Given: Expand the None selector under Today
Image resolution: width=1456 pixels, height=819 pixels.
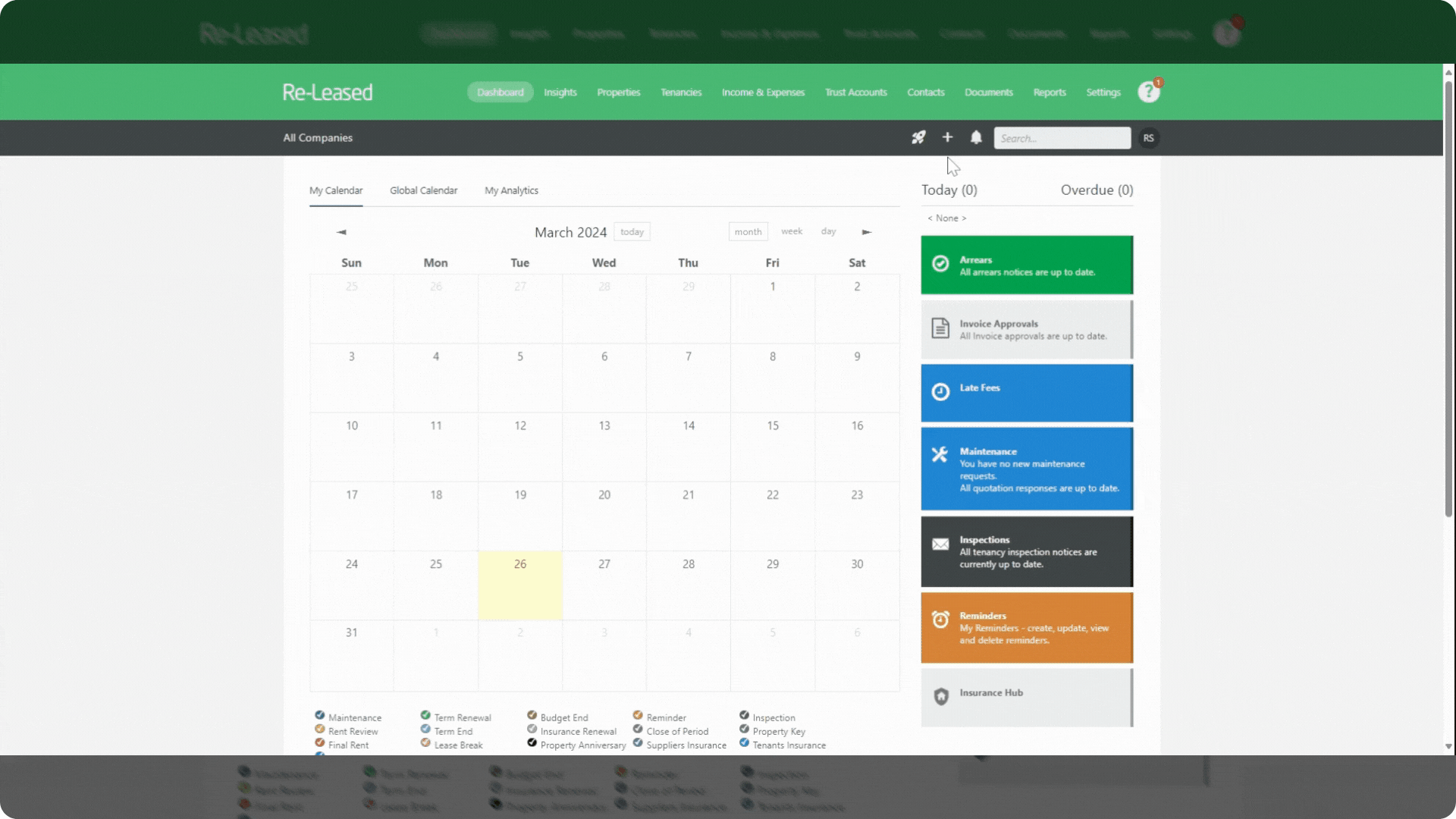Looking at the screenshot, I should [946, 218].
